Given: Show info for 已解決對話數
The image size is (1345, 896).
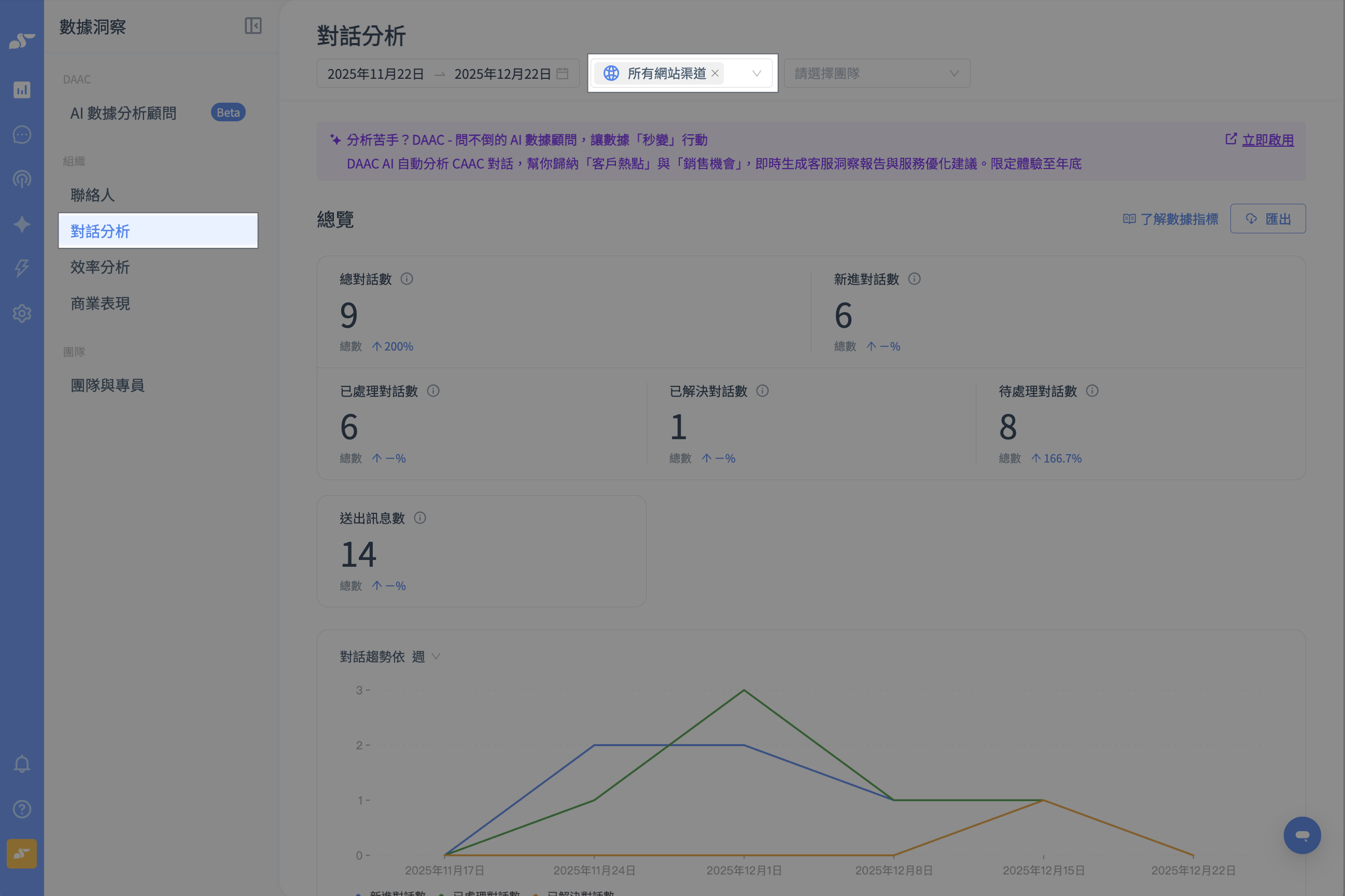Looking at the screenshot, I should click(762, 391).
